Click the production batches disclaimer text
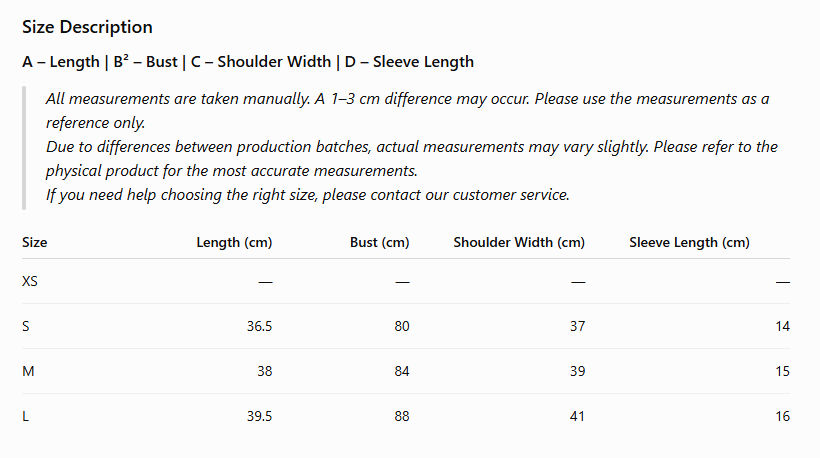820x458 pixels. 412,158
